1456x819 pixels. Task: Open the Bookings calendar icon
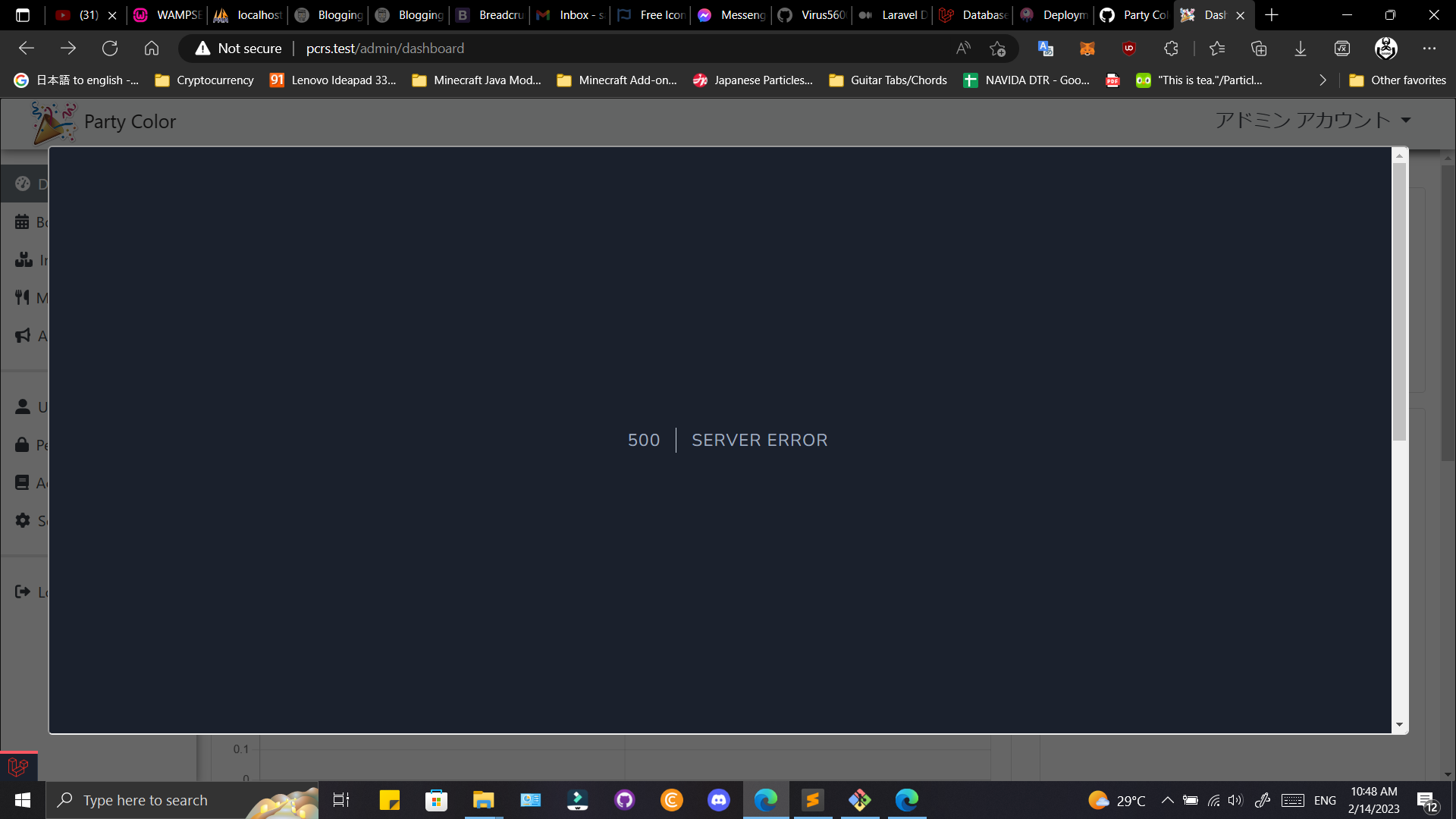click(x=23, y=221)
